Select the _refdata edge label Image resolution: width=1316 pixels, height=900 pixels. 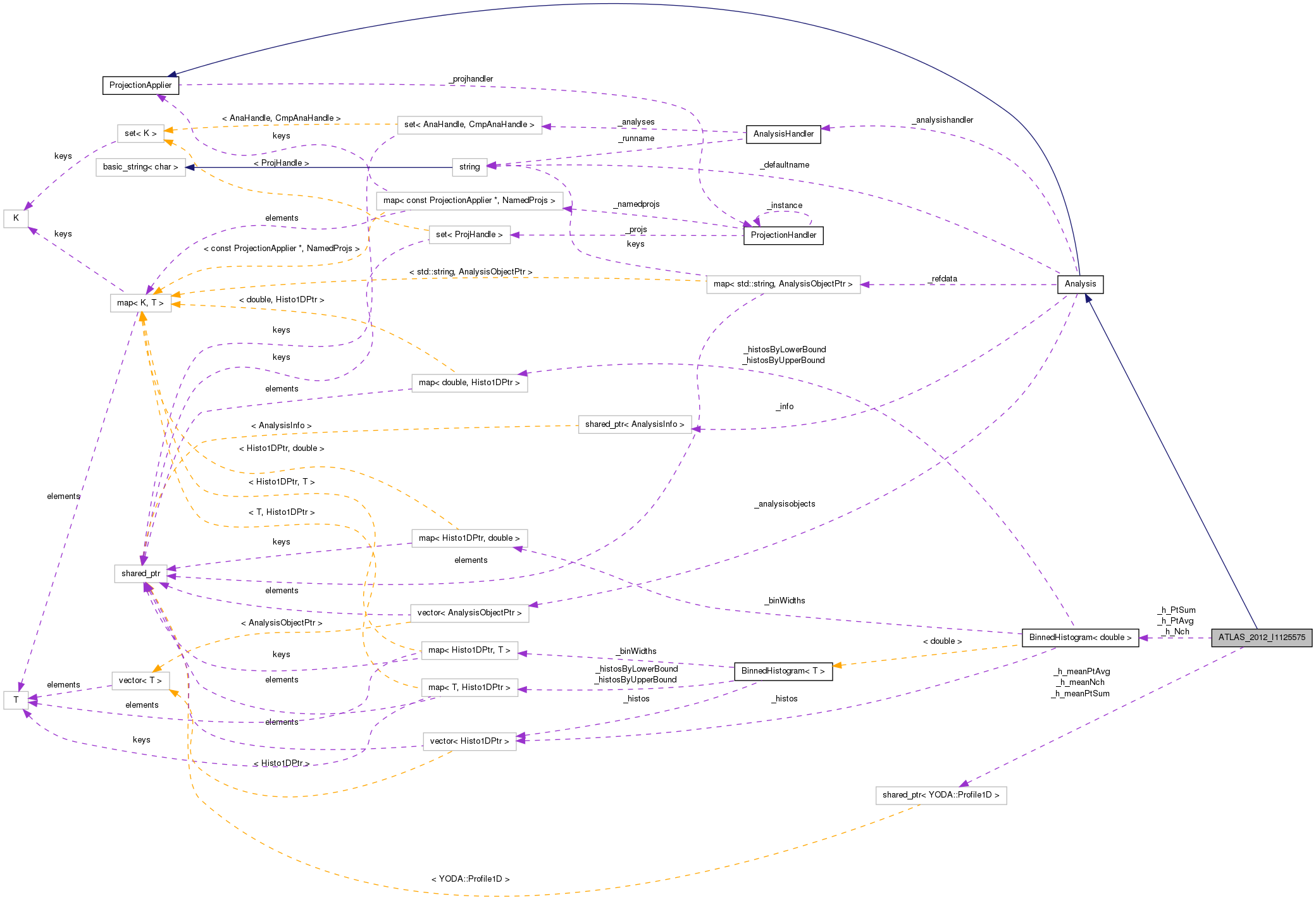tap(943, 279)
